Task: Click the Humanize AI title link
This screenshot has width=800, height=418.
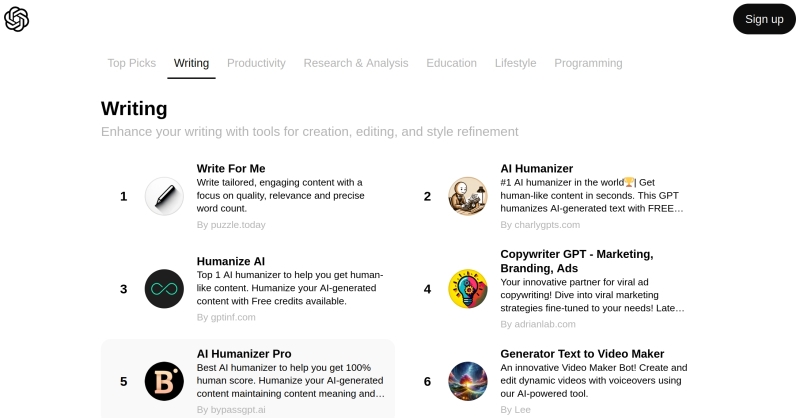Action: [x=231, y=261]
